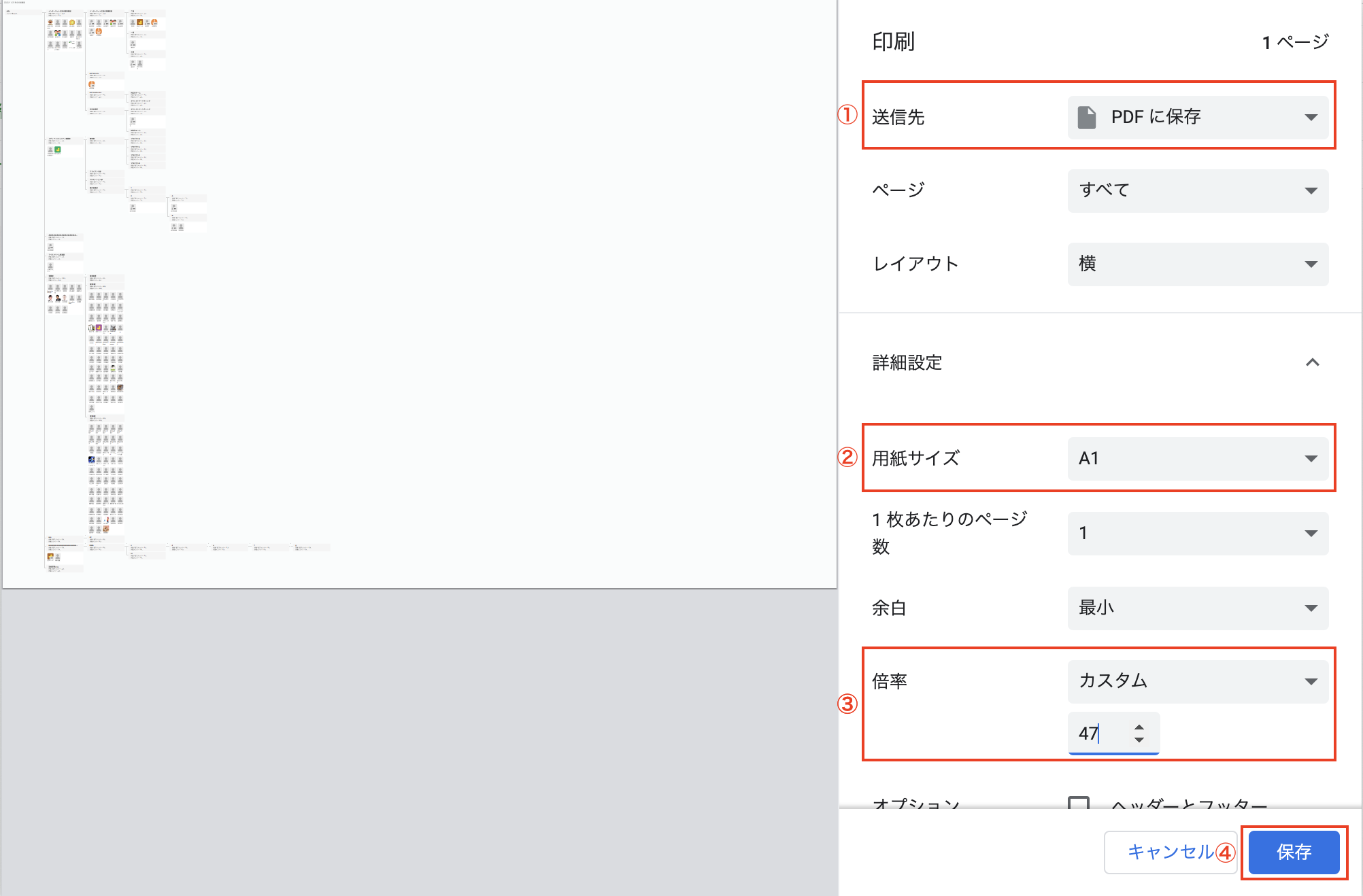Click the 詳細設定 section heading text
The height and width of the screenshot is (896, 1363).
(x=907, y=362)
